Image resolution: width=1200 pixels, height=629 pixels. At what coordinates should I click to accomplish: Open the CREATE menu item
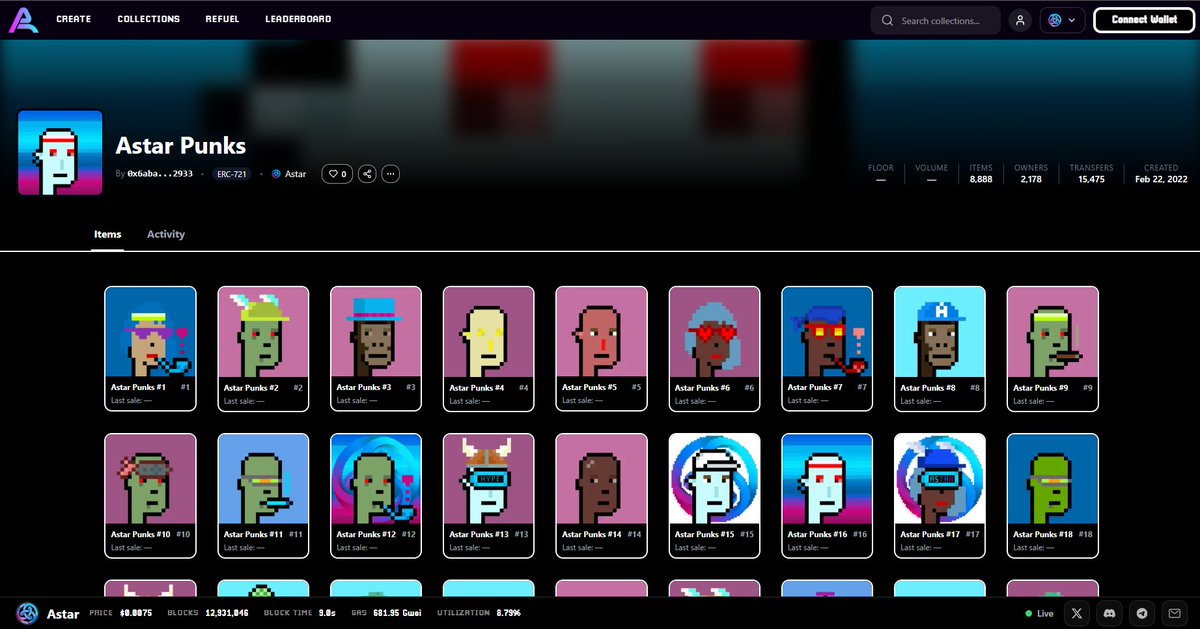[x=73, y=19]
